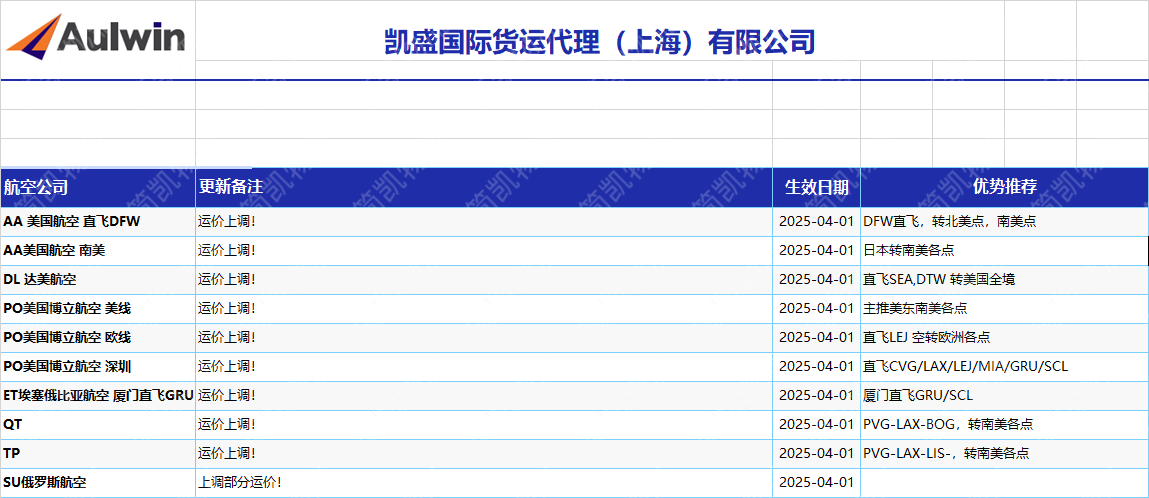This screenshot has height=498, width=1149.
Task: Select cell ET埃塞俄比亚航空 厦门直飞GRU
Action: pos(98,395)
